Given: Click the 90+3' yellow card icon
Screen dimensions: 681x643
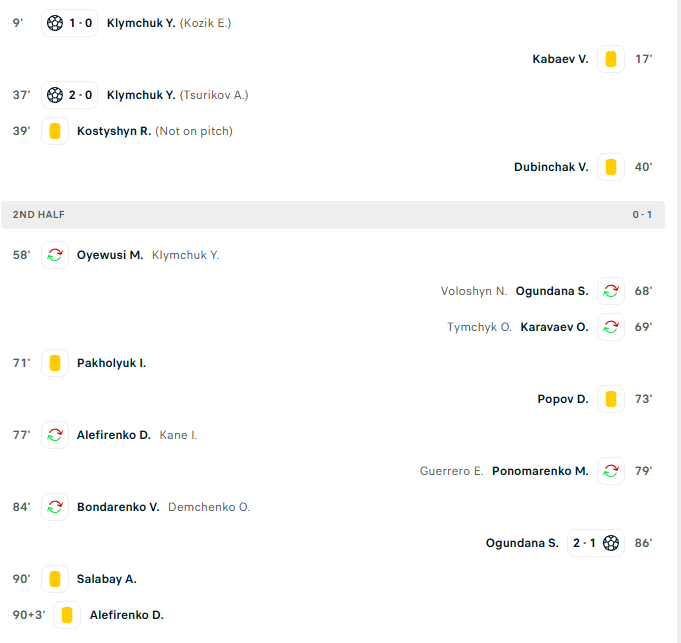Looking at the screenshot, I should 68,615.
